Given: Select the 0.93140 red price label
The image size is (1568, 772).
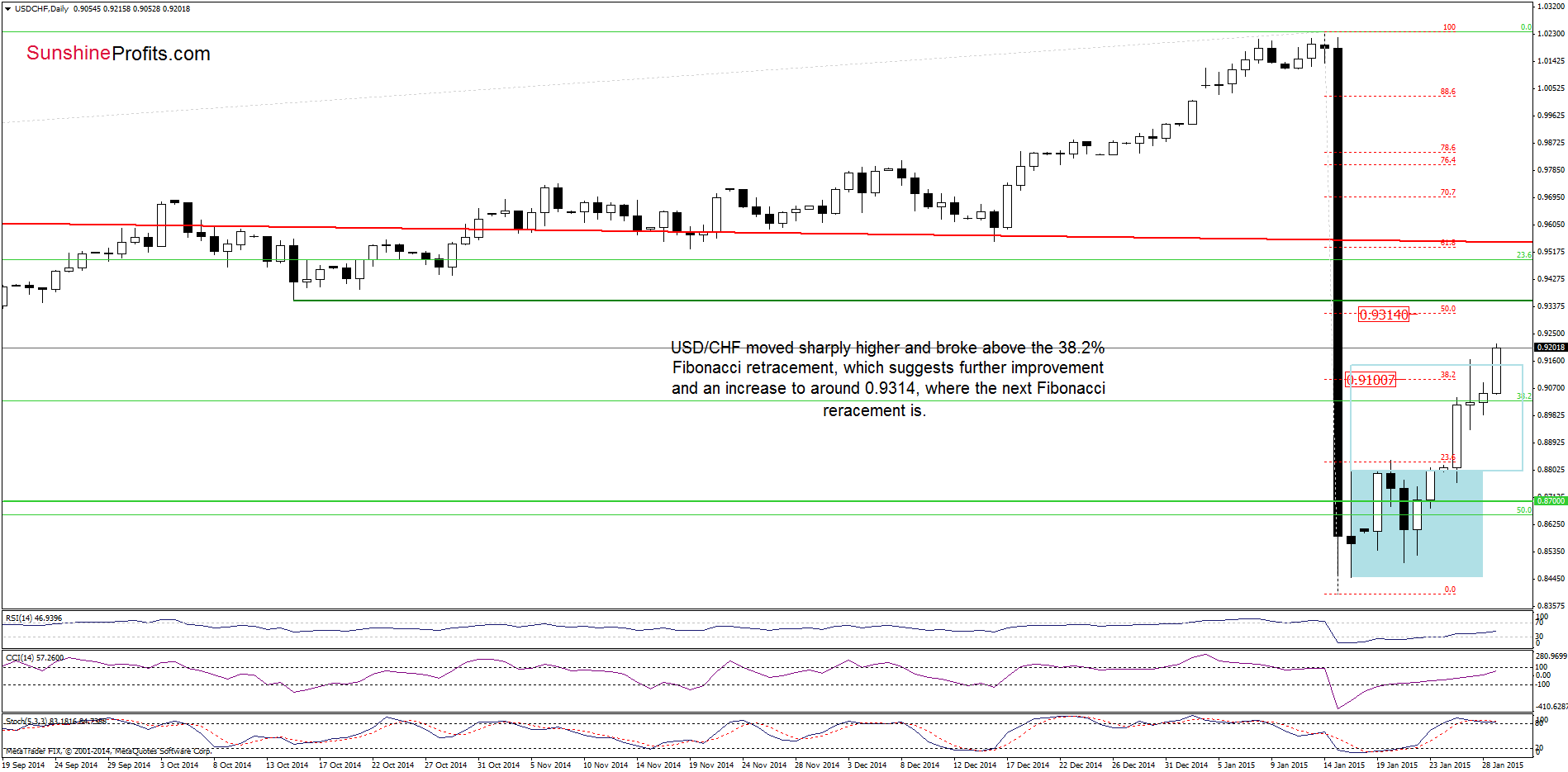Looking at the screenshot, I should pos(1384,315).
